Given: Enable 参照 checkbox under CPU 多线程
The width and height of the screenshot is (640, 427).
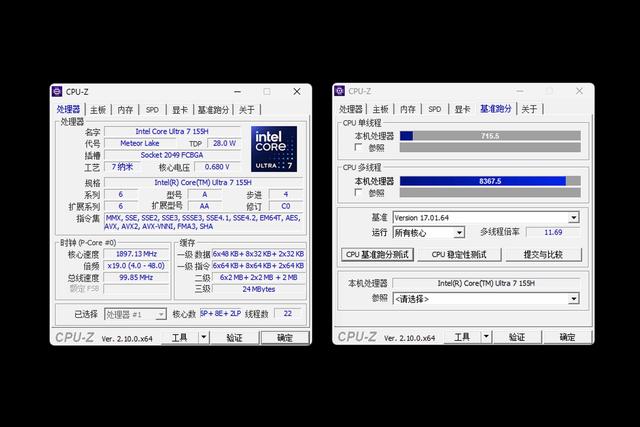Looking at the screenshot, I should 358,192.
